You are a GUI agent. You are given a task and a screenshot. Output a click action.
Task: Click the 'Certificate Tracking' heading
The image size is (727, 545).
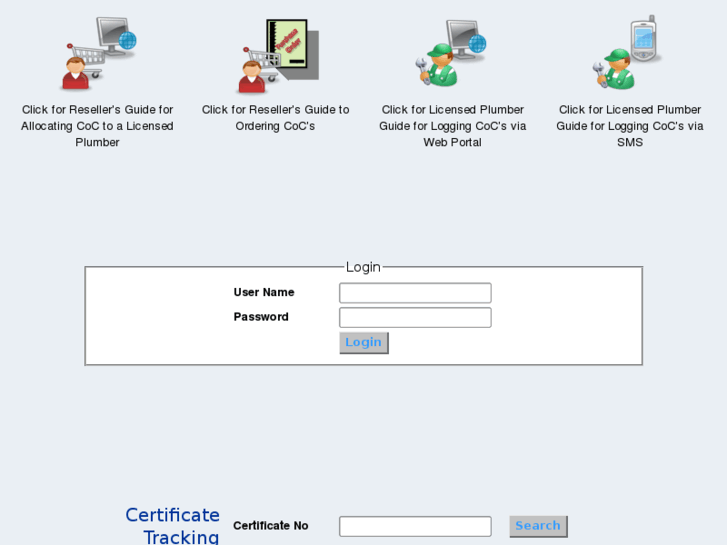[x=172, y=526]
